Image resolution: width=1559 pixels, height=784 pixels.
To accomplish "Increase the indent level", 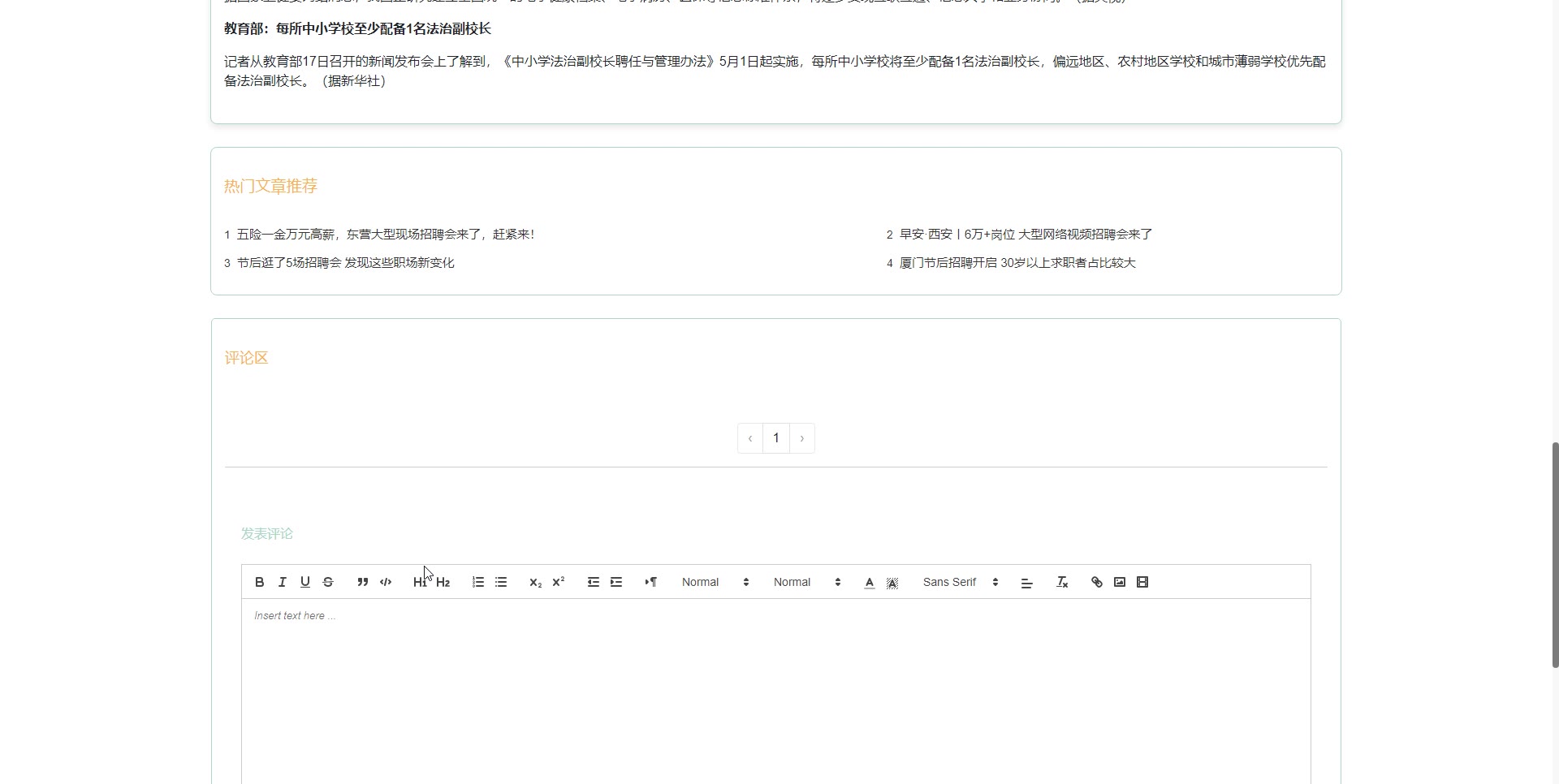I will [x=616, y=582].
